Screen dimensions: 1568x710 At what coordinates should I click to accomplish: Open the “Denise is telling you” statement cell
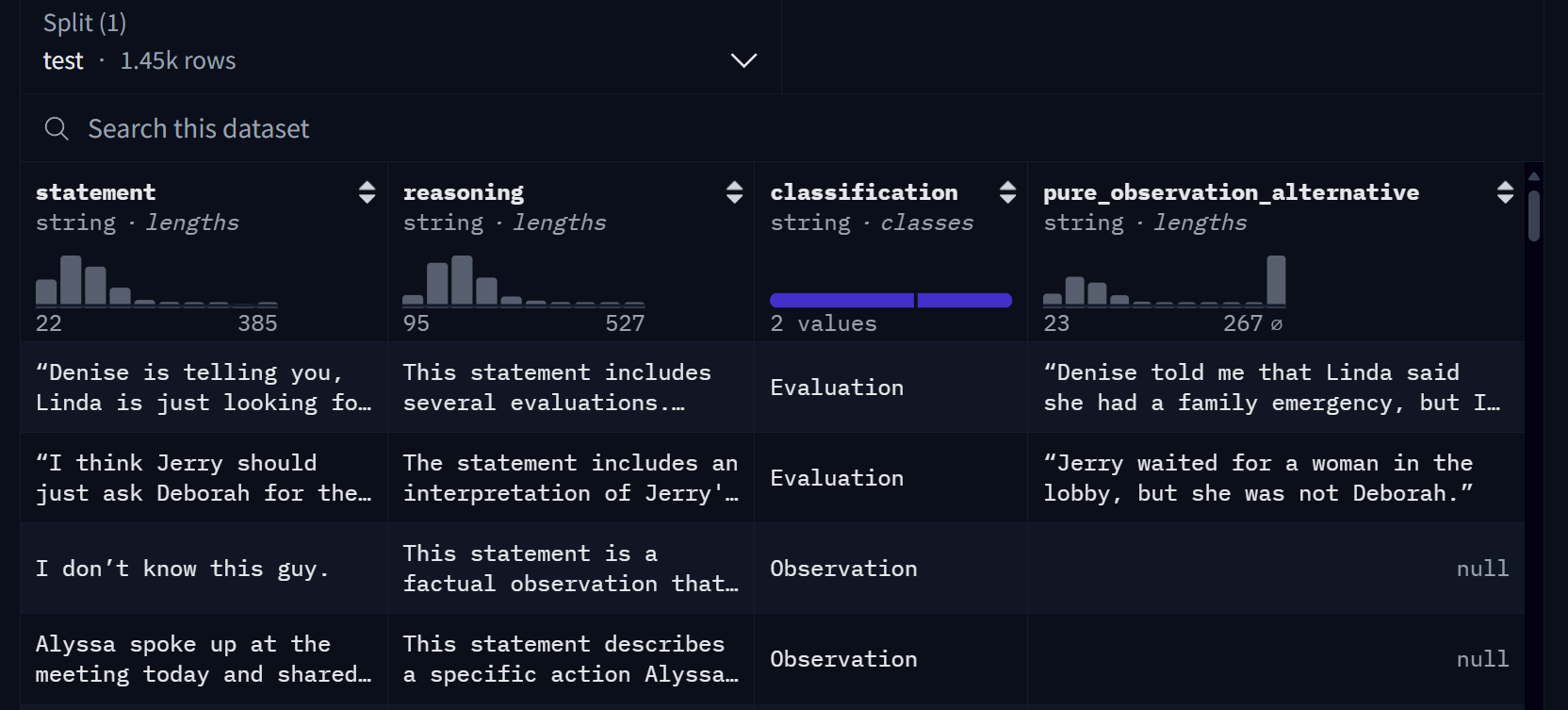tap(204, 388)
